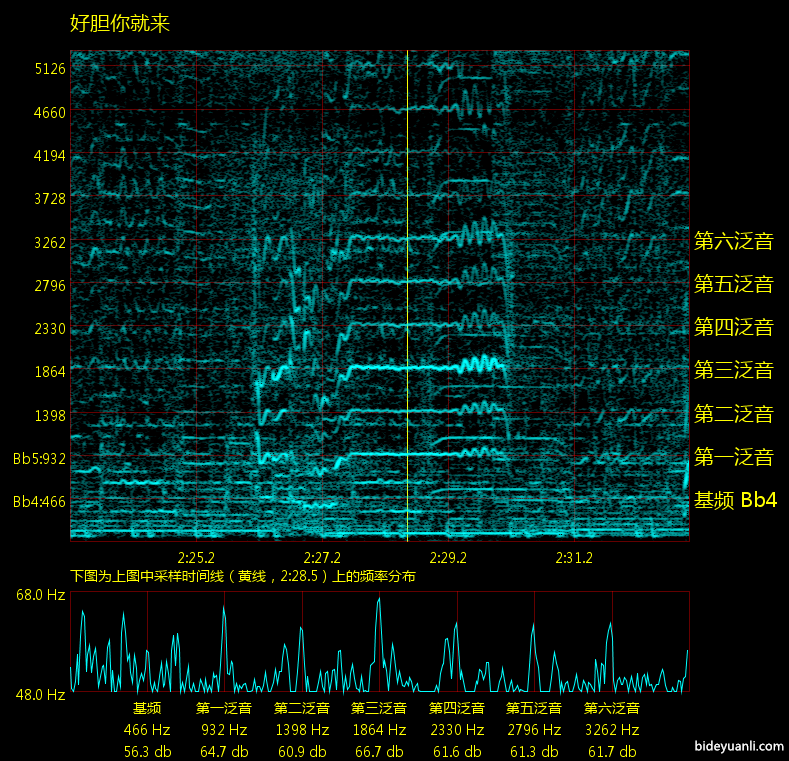Click the bideyuanli.com watermark link
789x761 pixels.
tap(737, 746)
